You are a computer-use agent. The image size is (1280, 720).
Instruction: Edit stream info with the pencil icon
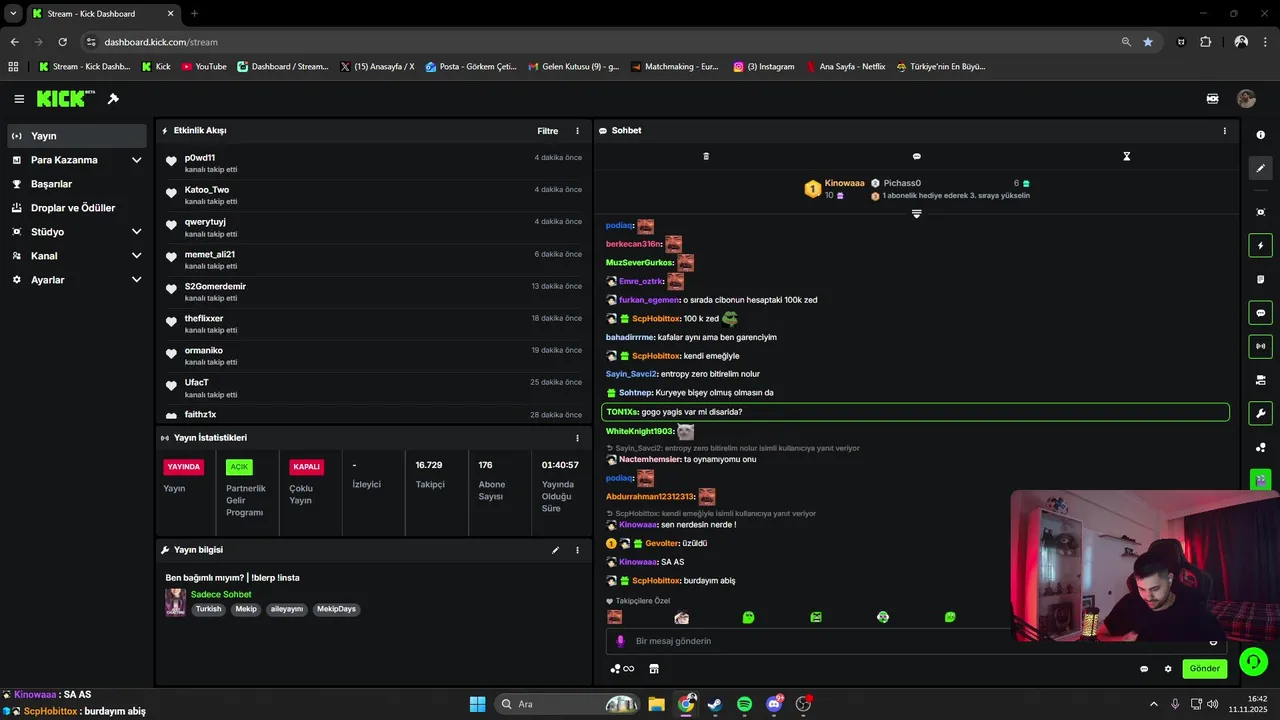(x=555, y=550)
